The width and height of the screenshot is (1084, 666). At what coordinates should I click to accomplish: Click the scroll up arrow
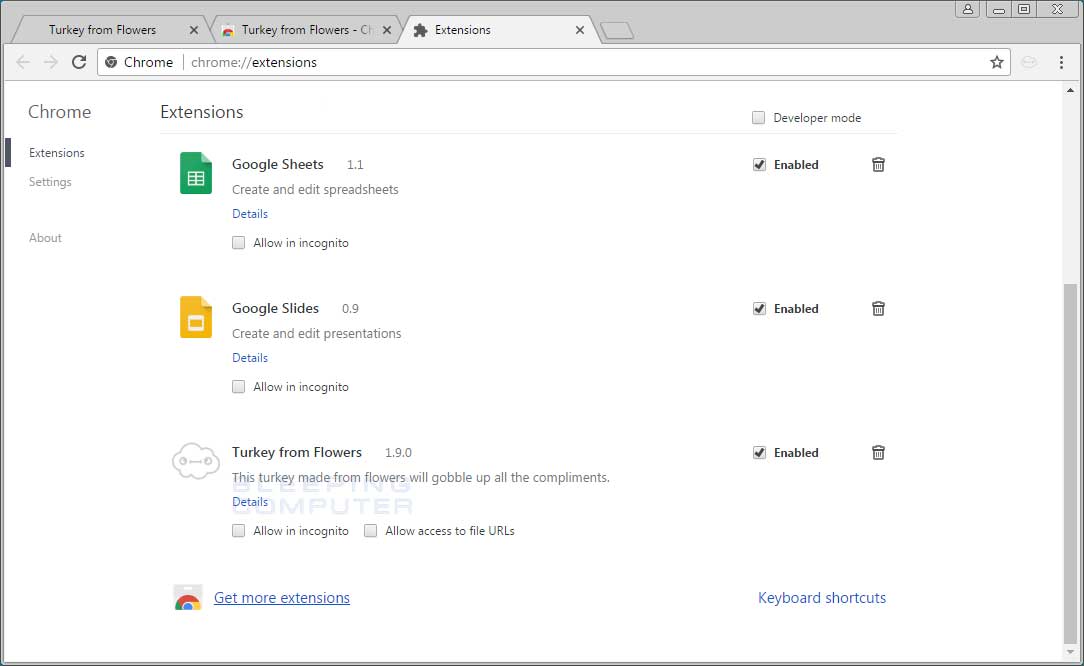tap(1070, 90)
